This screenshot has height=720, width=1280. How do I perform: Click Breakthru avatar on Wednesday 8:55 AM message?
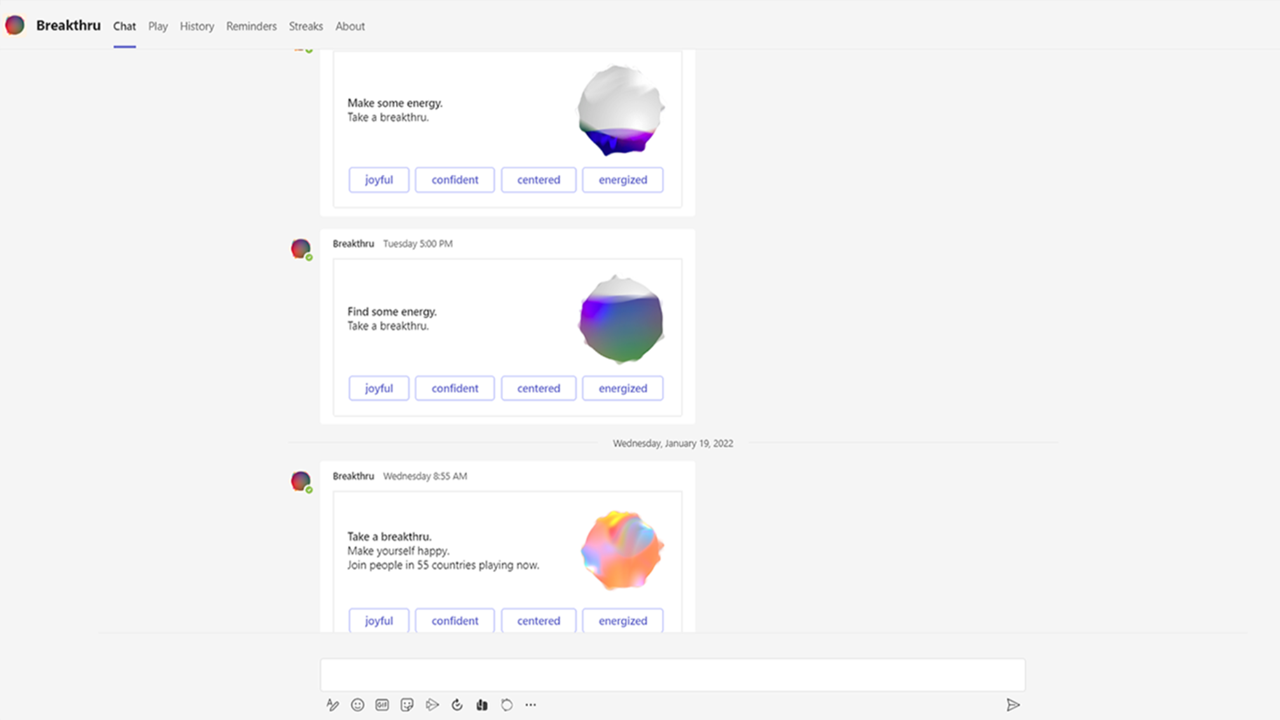301,481
